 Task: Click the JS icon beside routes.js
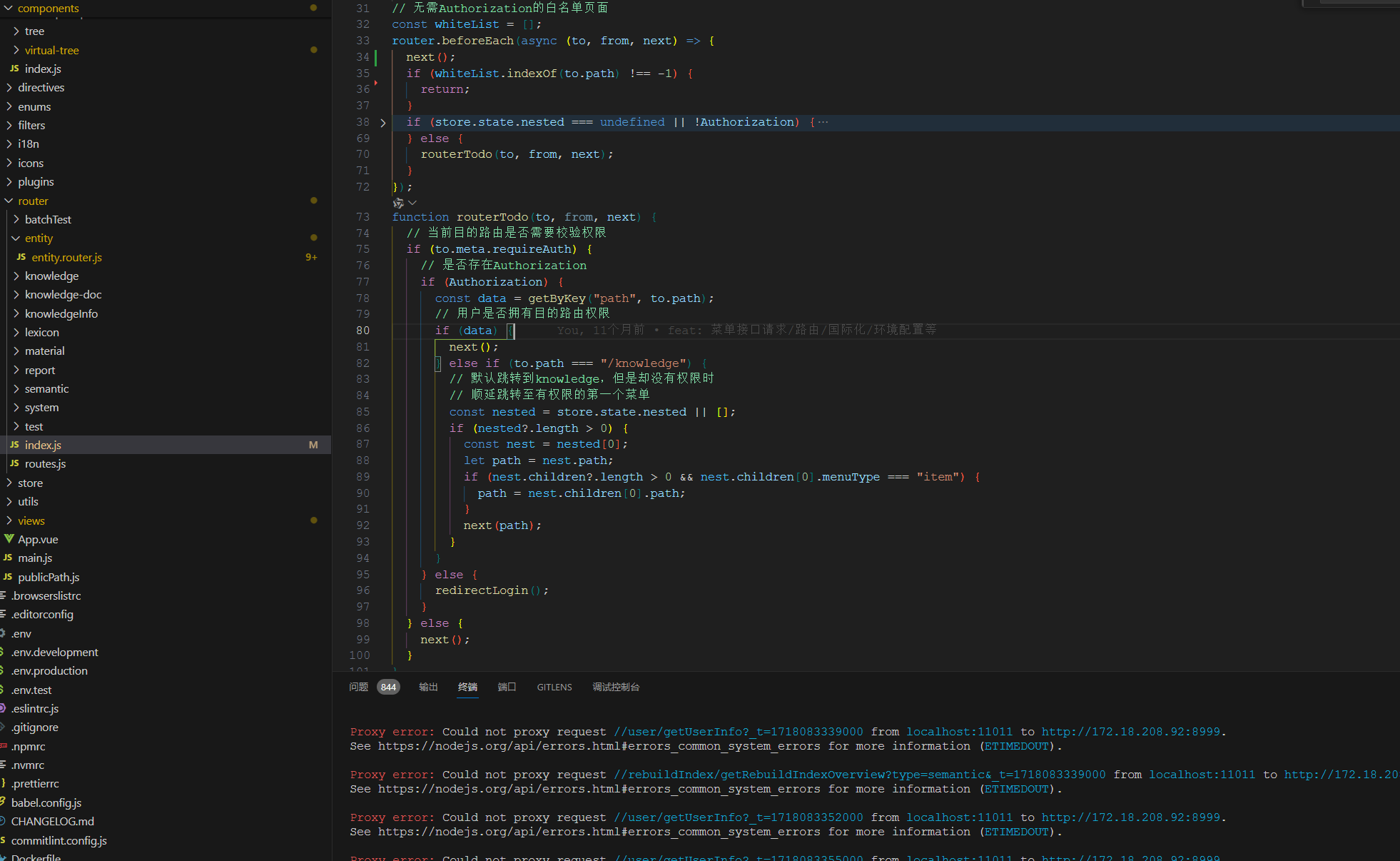tap(14, 464)
